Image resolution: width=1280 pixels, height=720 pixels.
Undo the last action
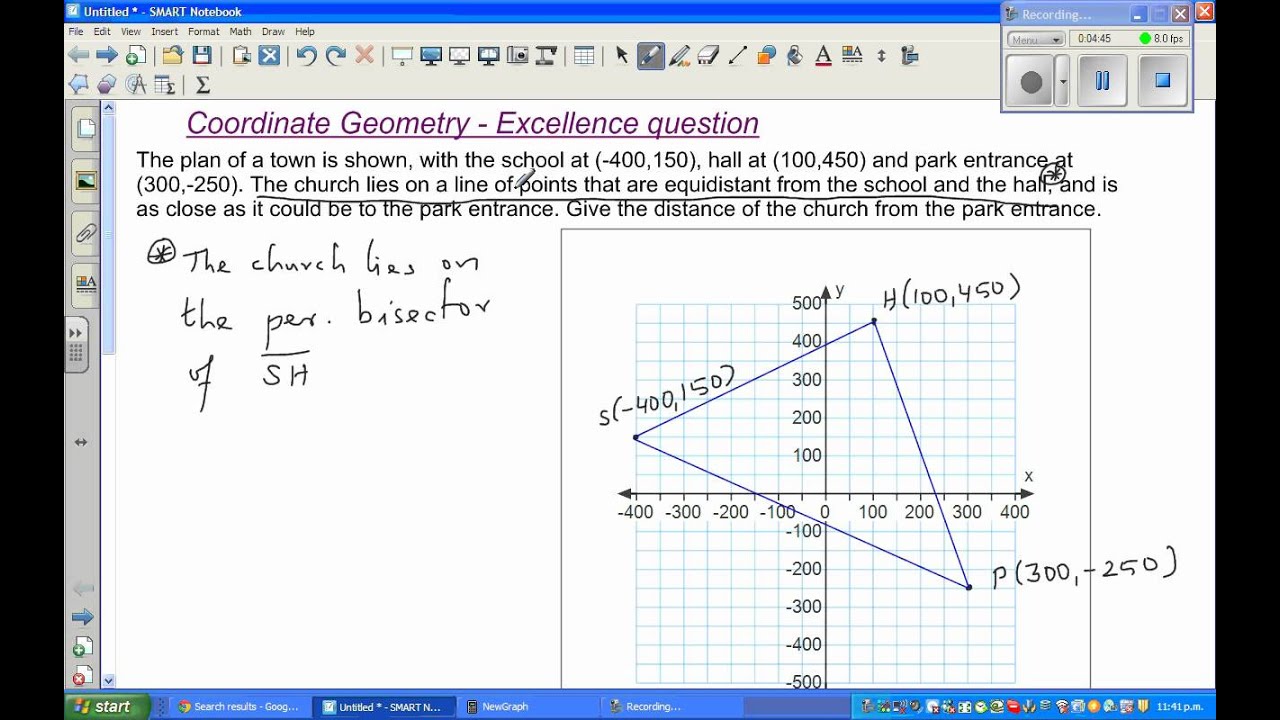(307, 55)
